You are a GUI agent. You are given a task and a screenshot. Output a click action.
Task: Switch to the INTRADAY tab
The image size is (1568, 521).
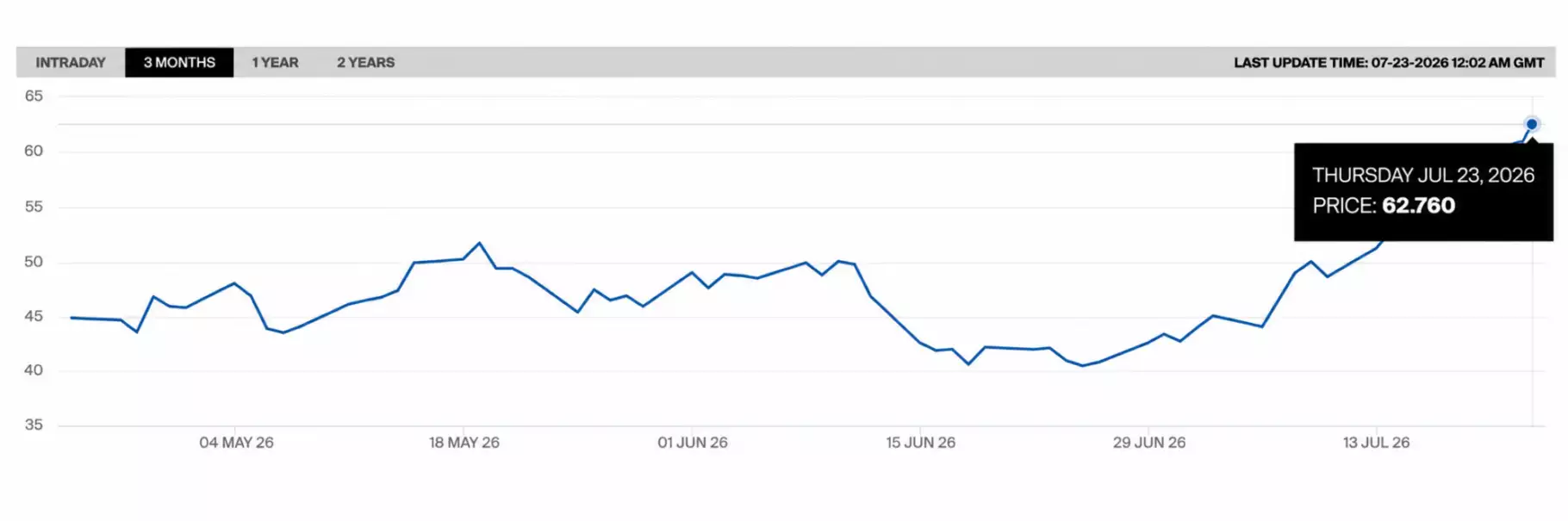pyautogui.click(x=71, y=63)
